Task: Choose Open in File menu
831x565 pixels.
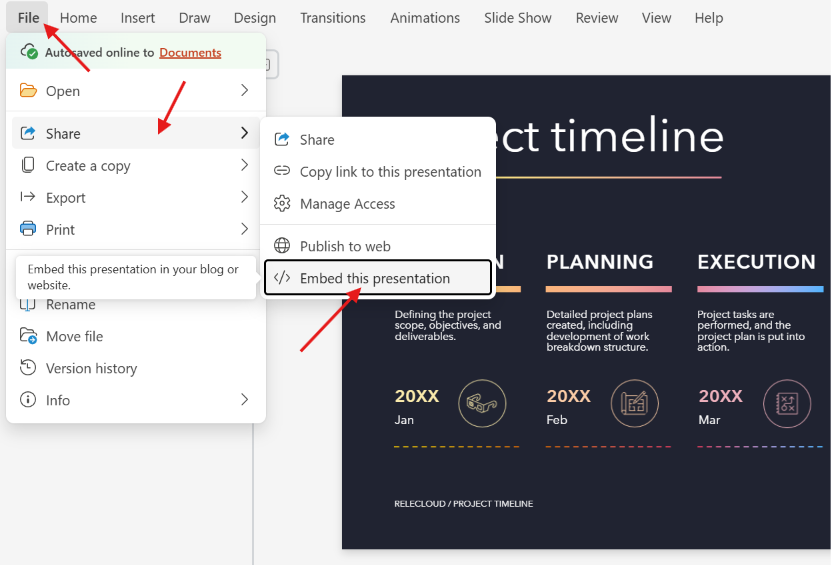Action: point(135,91)
